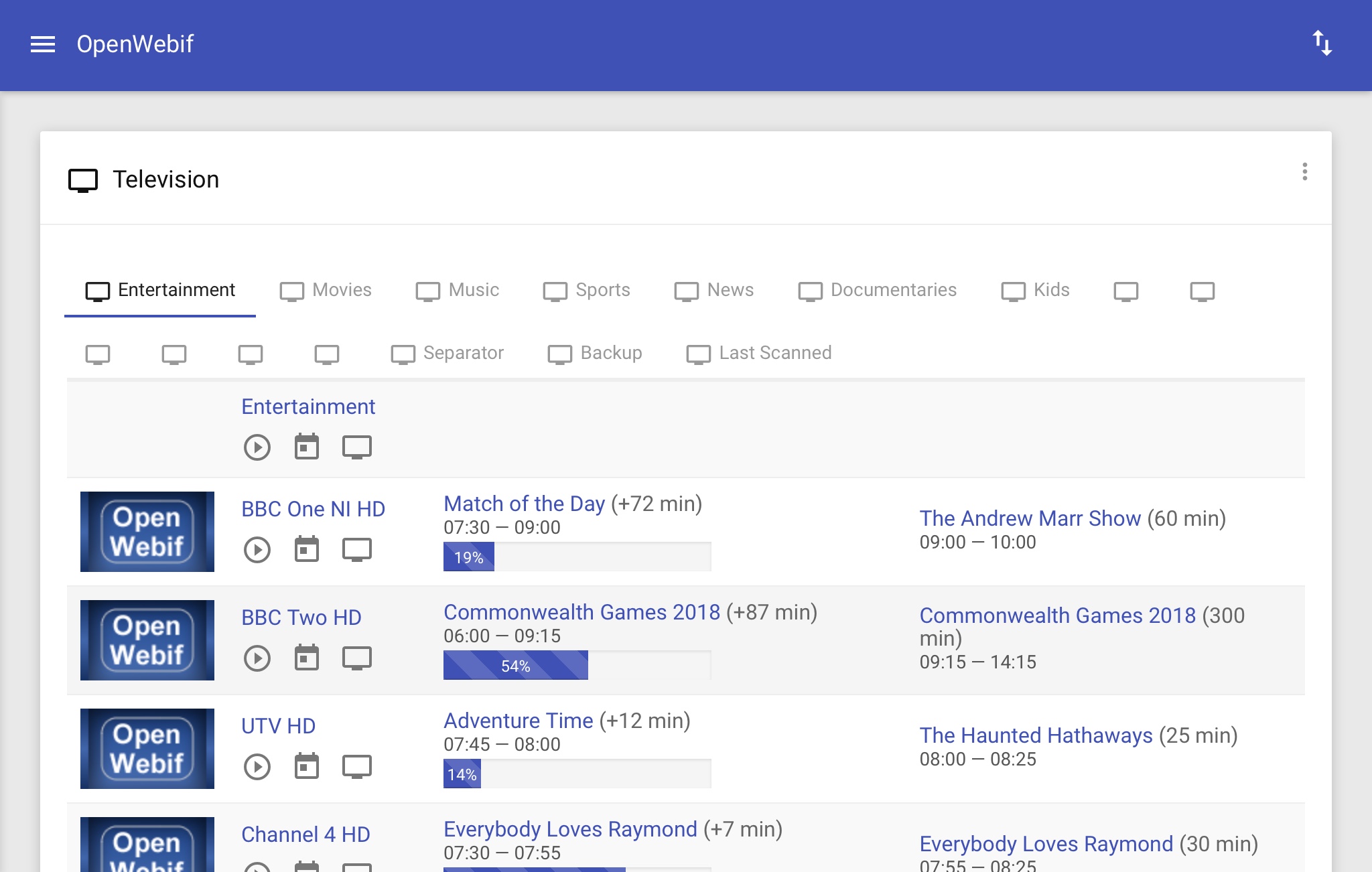
Task: Open the hamburger navigation menu
Action: (x=43, y=44)
